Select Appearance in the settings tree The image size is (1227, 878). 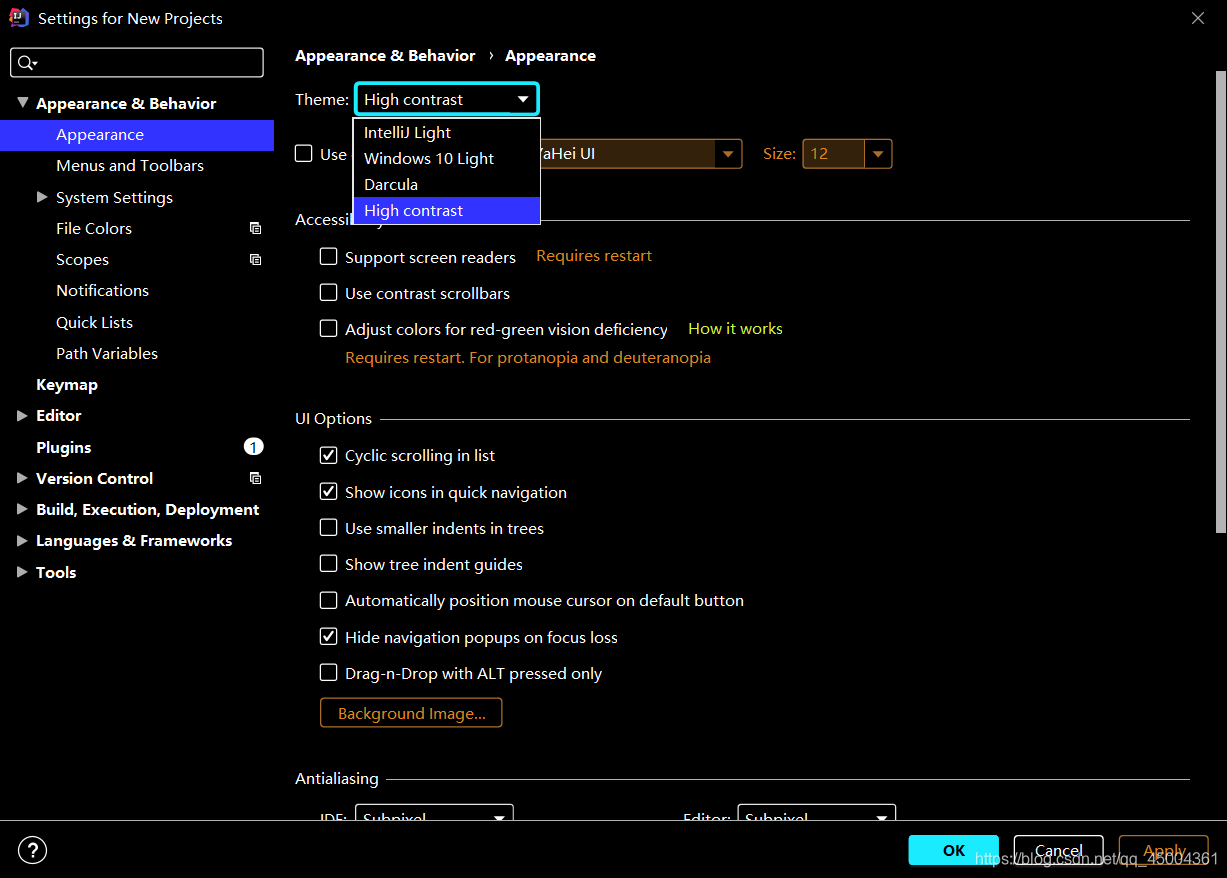pyautogui.click(x=137, y=135)
